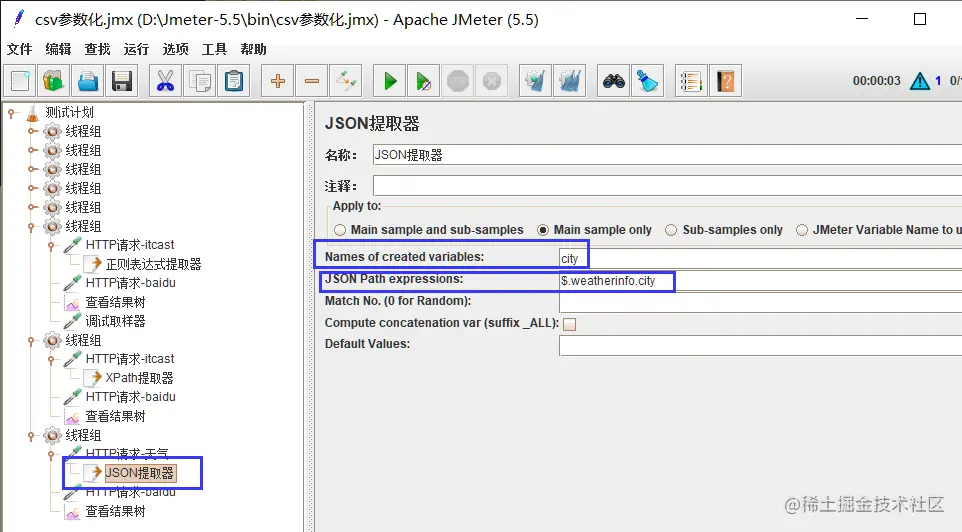Click the New test plan toolbar icon
The width and height of the screenshot is (962, 532).
coord(20,81)
